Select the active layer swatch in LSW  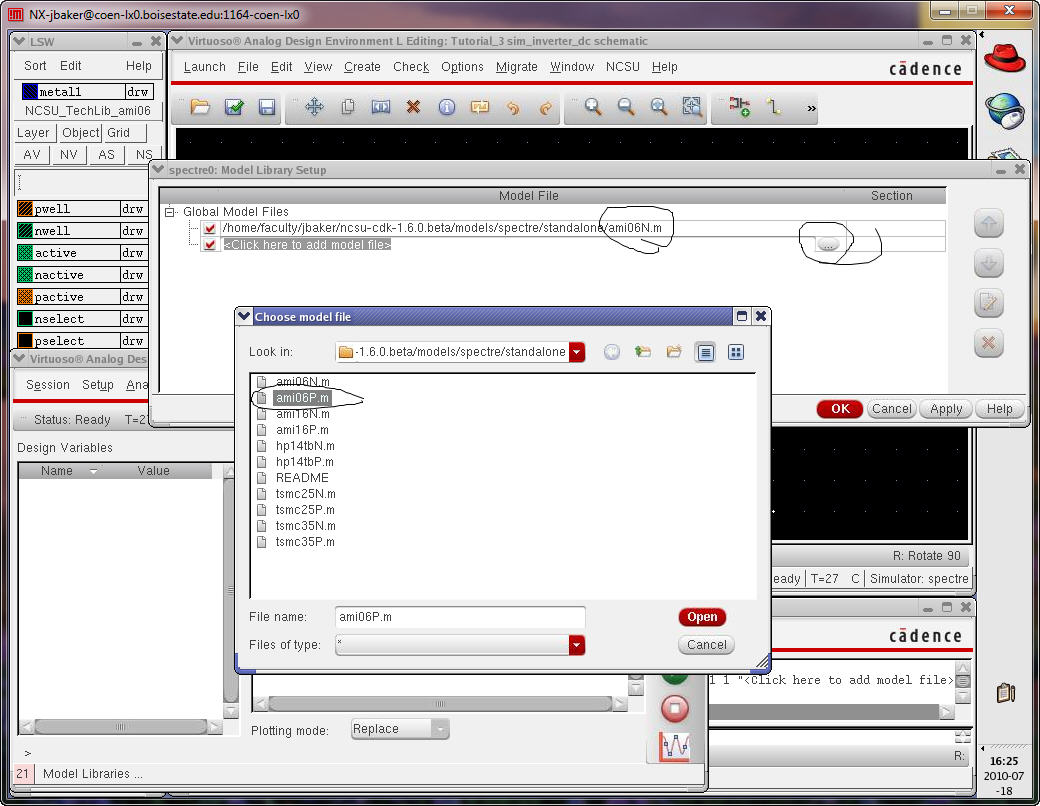click(x=25, y=253)
